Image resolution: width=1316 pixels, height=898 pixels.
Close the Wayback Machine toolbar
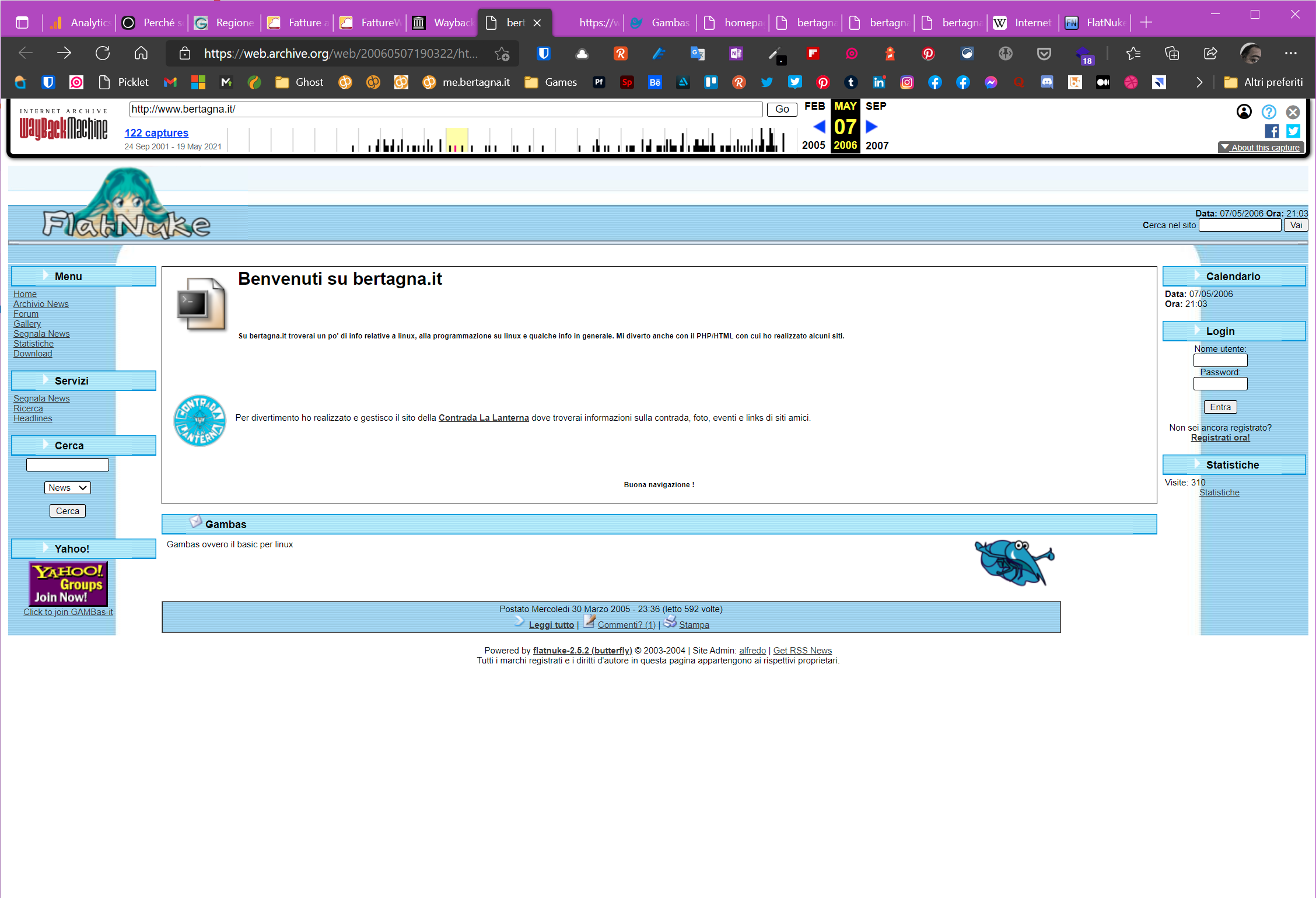pyautogui.click(x=1293, y=112)
